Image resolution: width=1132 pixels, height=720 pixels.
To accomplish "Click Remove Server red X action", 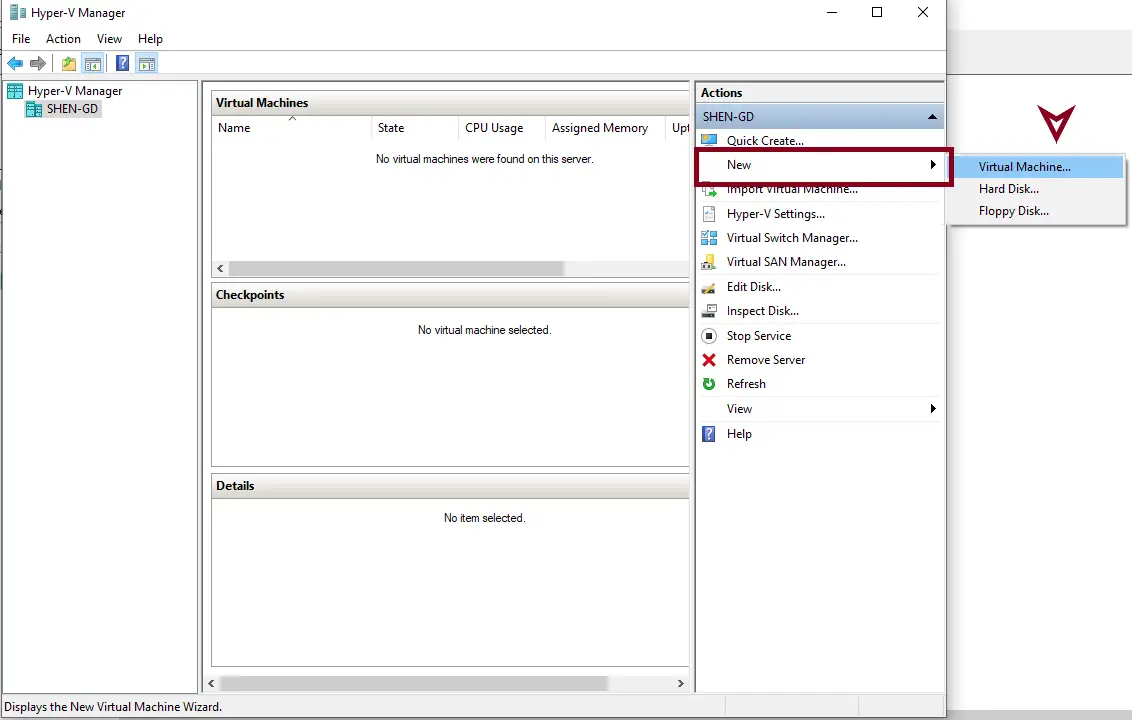I will 765,360.
